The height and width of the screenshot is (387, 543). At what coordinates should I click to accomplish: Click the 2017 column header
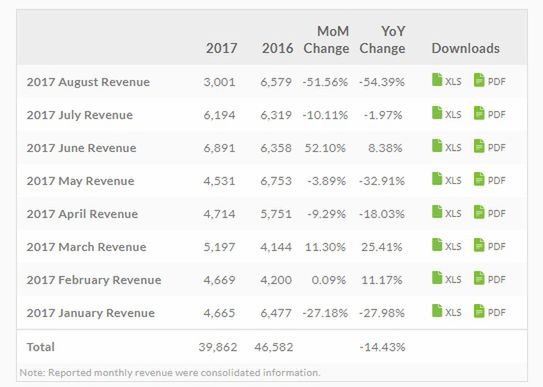pos(222,48)
